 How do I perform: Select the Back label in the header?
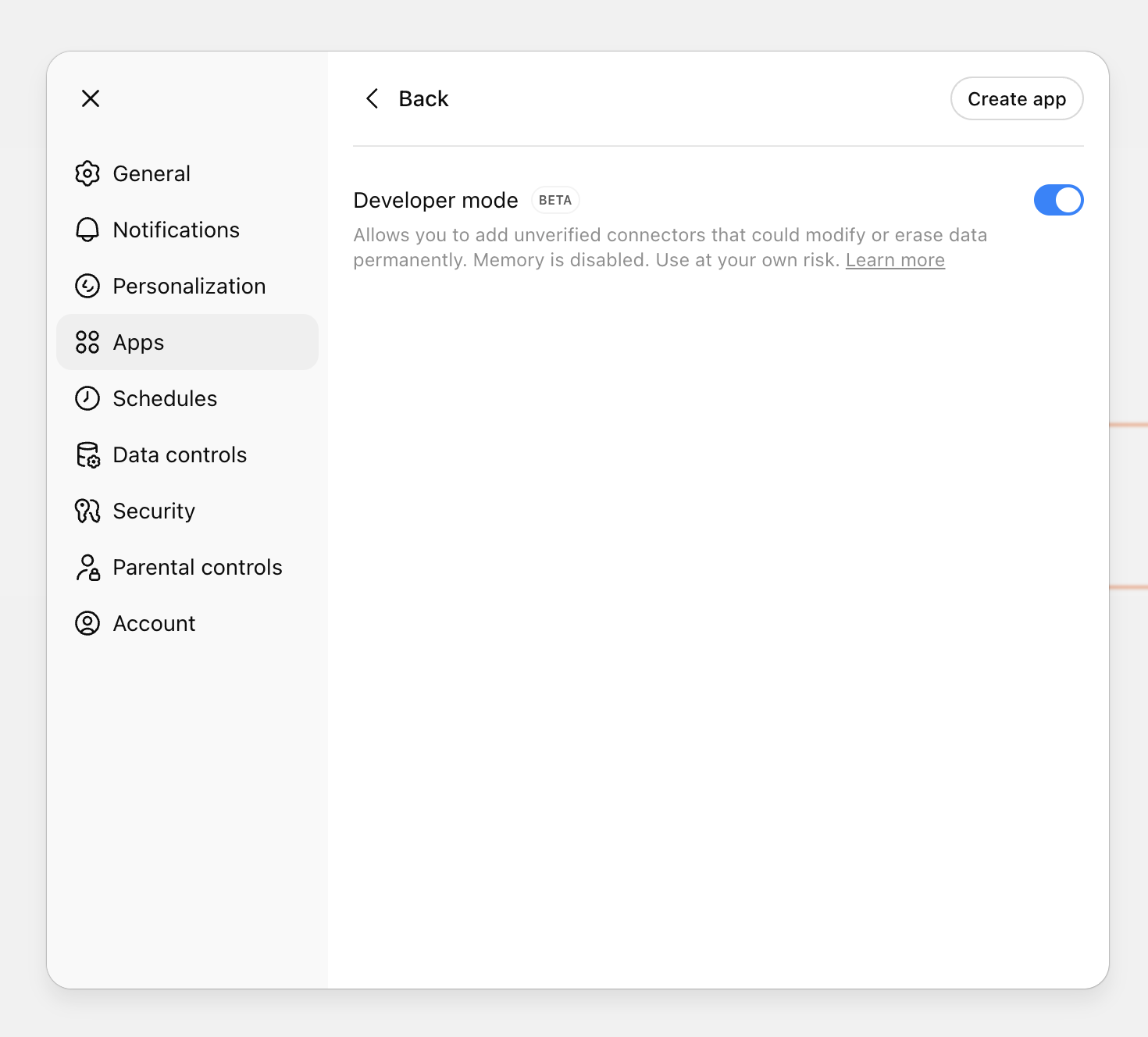(423, 98)
